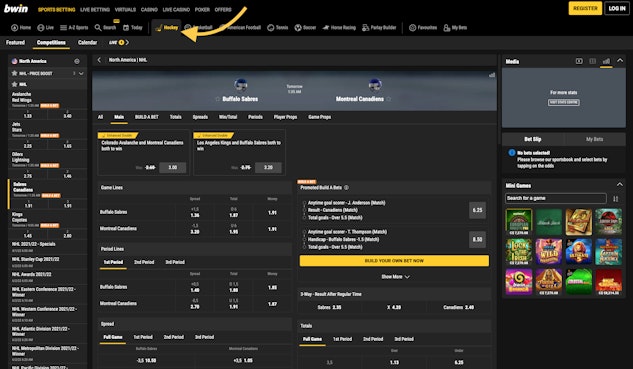The image size is (633, 369).
Task: Favourite the NHL - Price Boost league
Action: (15, 73)
